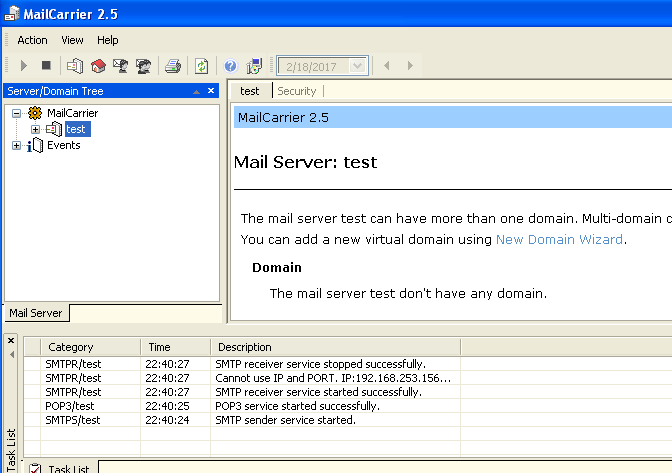
Task: Click the Stop service square icon
Action: point(46,66)
